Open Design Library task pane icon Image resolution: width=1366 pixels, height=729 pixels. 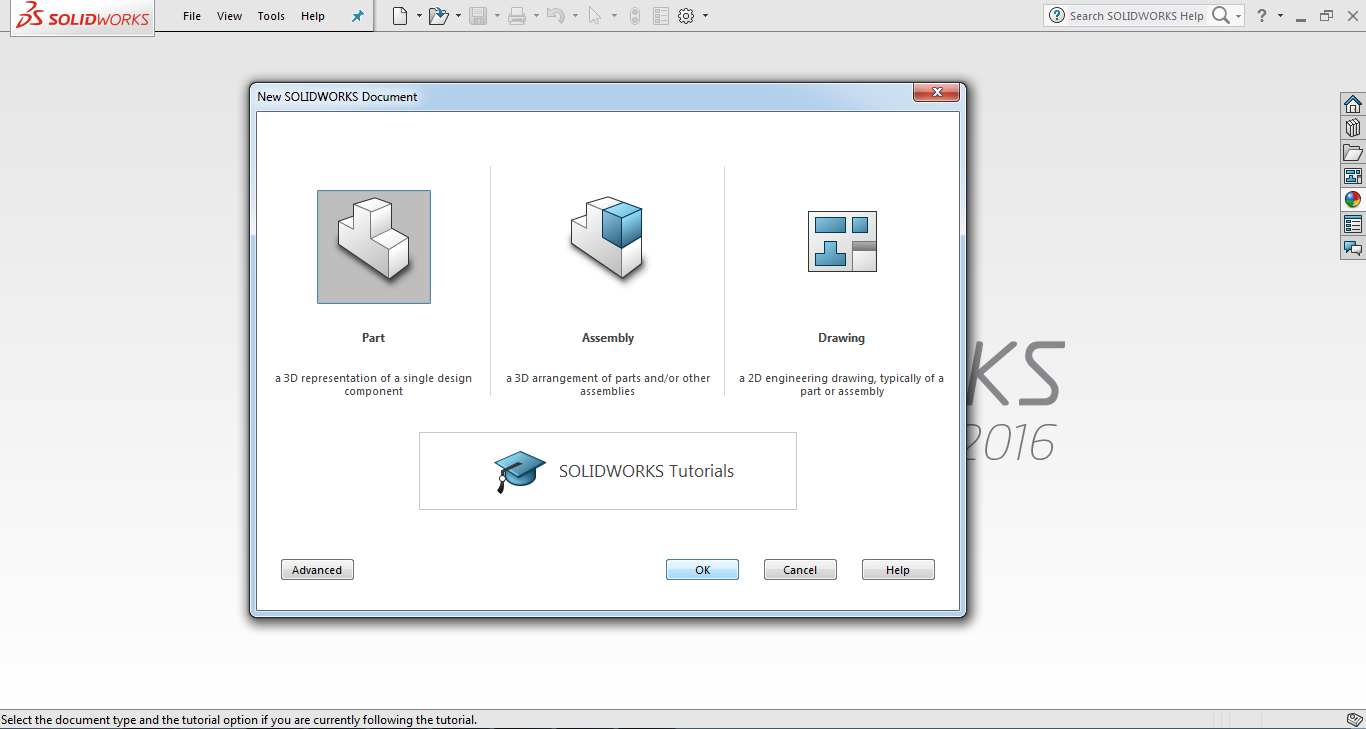pos(1353,128)
